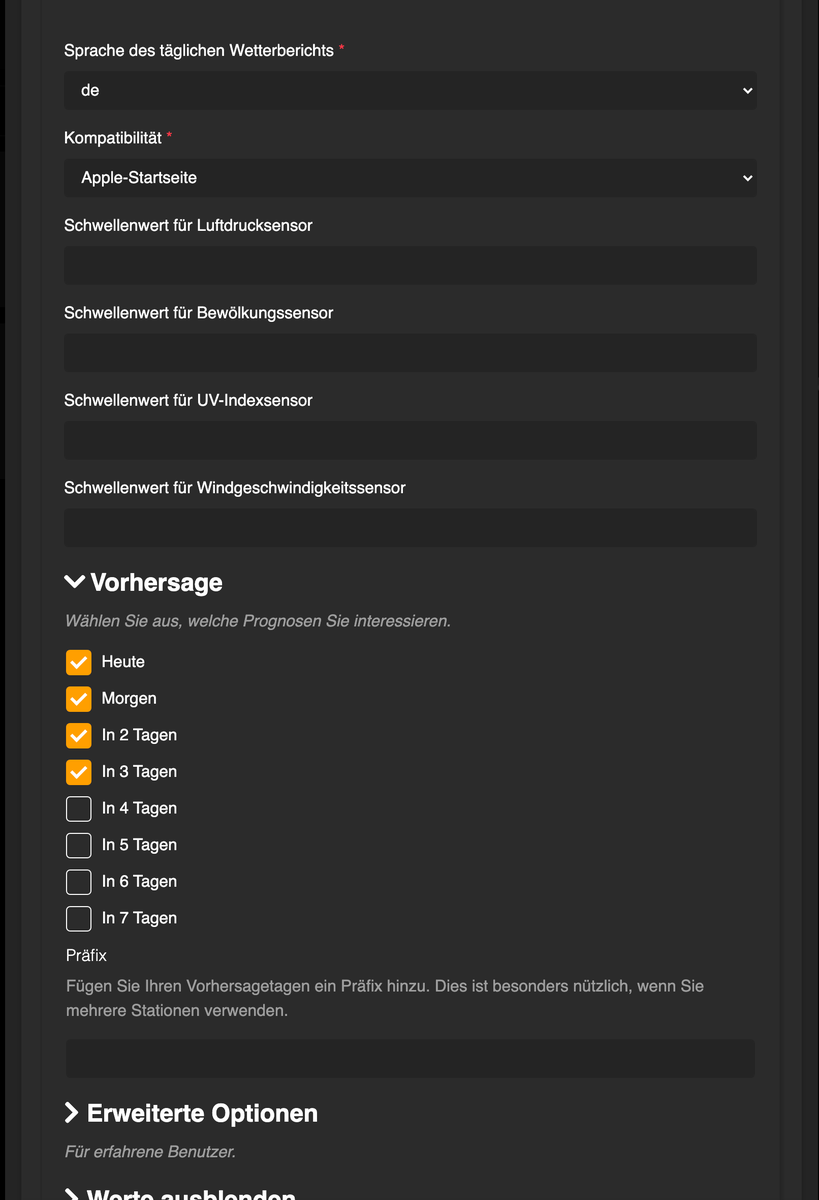
Task: Disable the In 2 Tagen checkbox
Action: coord(79,735)
